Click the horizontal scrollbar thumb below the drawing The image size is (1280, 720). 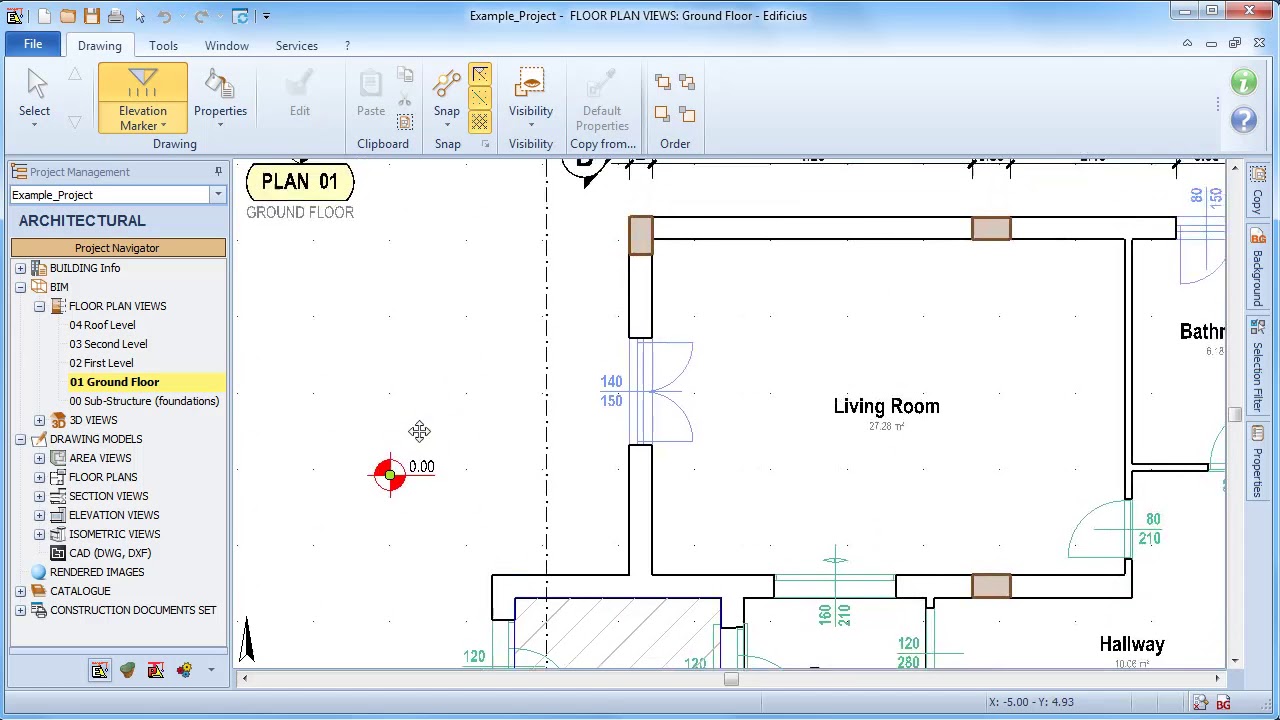pos(731,679)
